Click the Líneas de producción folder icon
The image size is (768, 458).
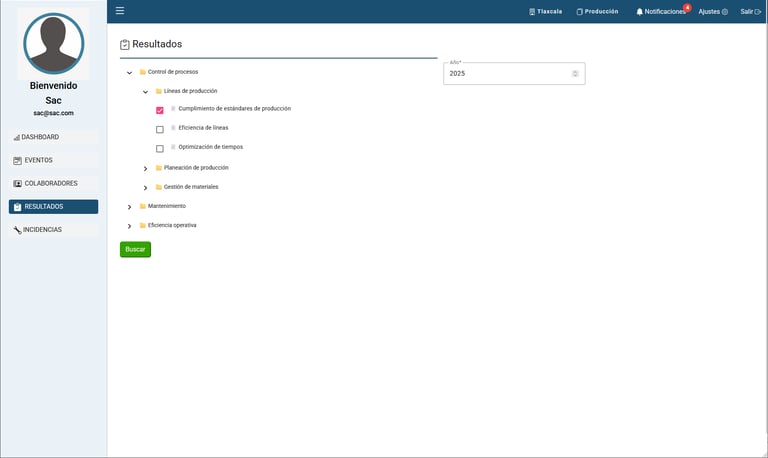coord(159,91)
